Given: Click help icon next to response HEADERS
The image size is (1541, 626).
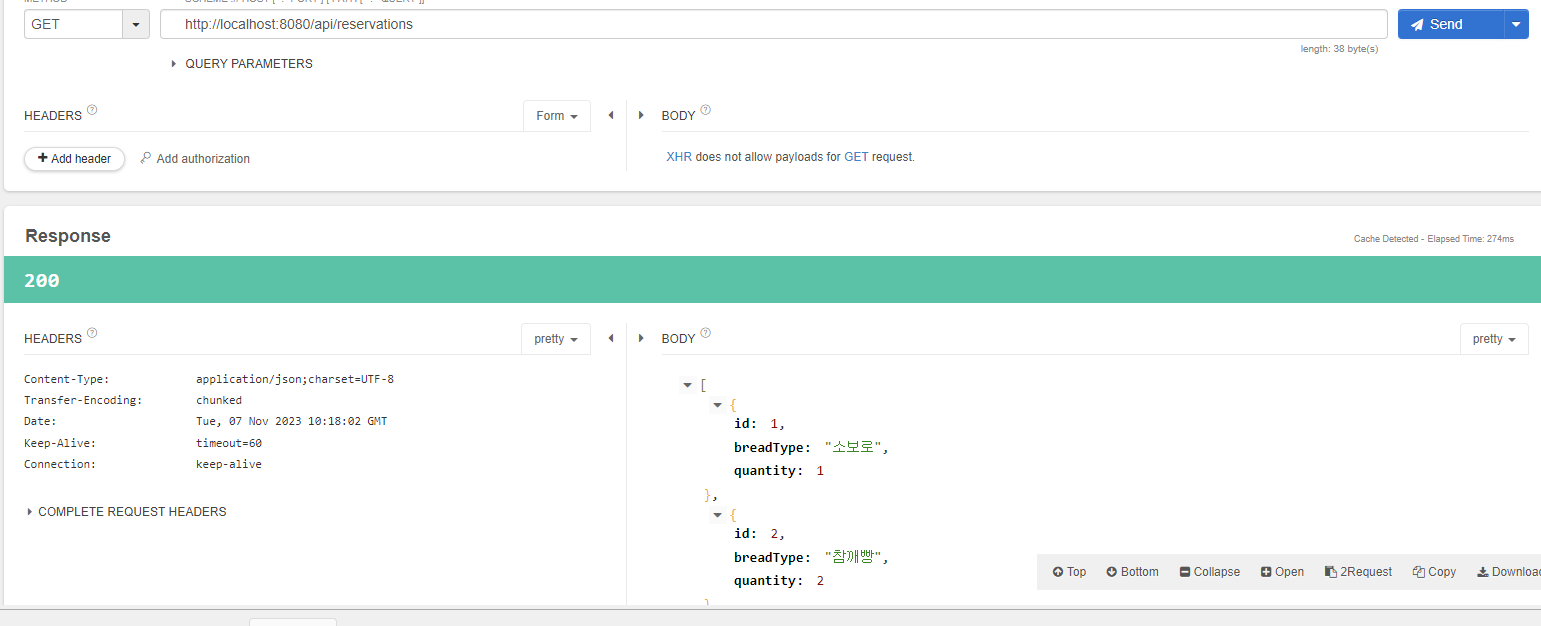Looking at the screenshot, I should pos(92,333).
